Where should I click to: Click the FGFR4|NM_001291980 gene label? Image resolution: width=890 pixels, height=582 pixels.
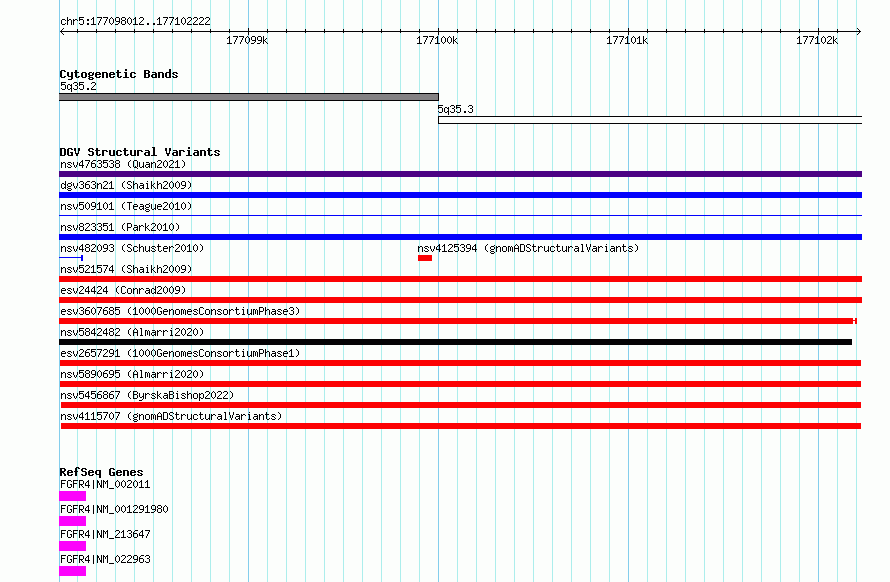click(114, 510)
